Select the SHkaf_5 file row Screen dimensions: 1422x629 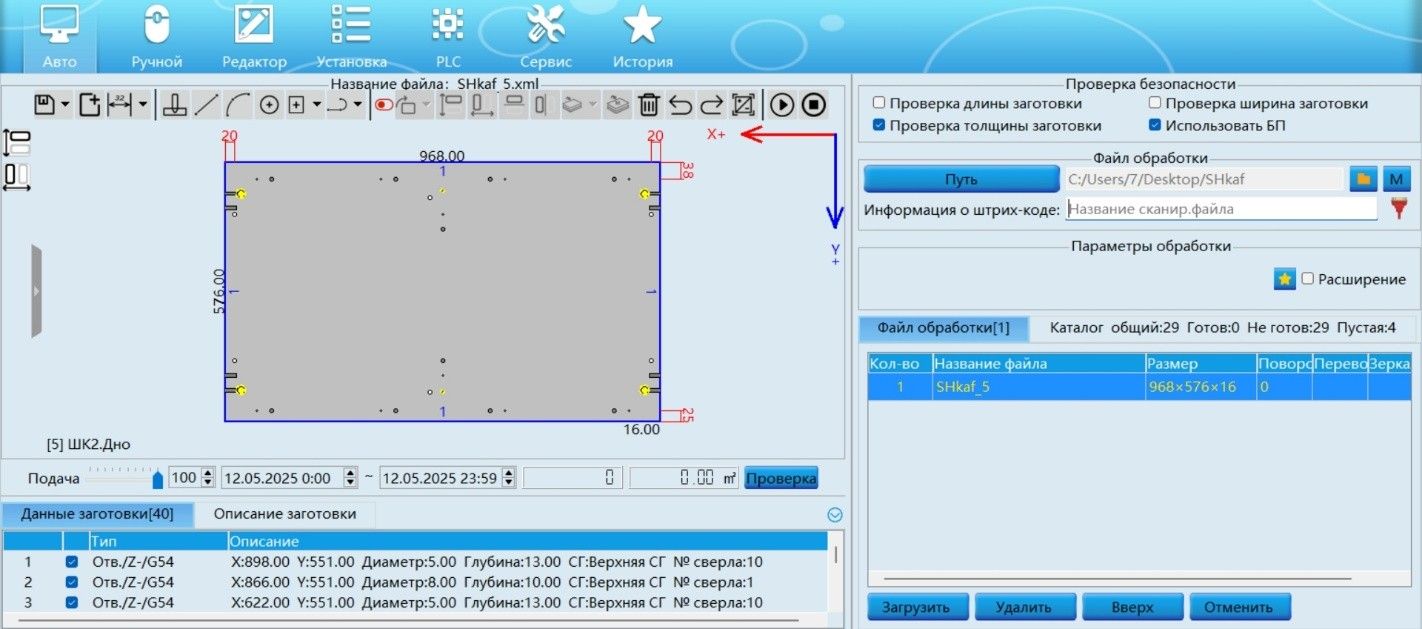tap(1139, 387)
